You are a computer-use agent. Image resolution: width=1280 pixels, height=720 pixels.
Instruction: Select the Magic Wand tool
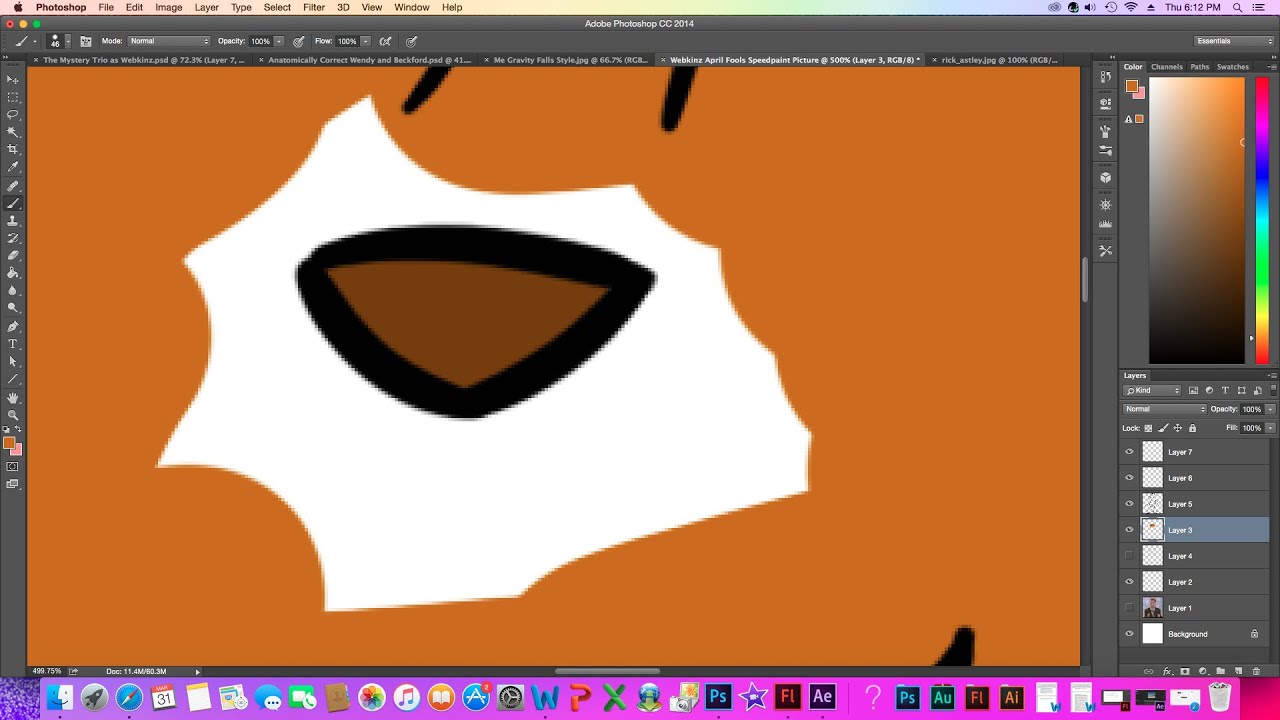tap(13, 132)
